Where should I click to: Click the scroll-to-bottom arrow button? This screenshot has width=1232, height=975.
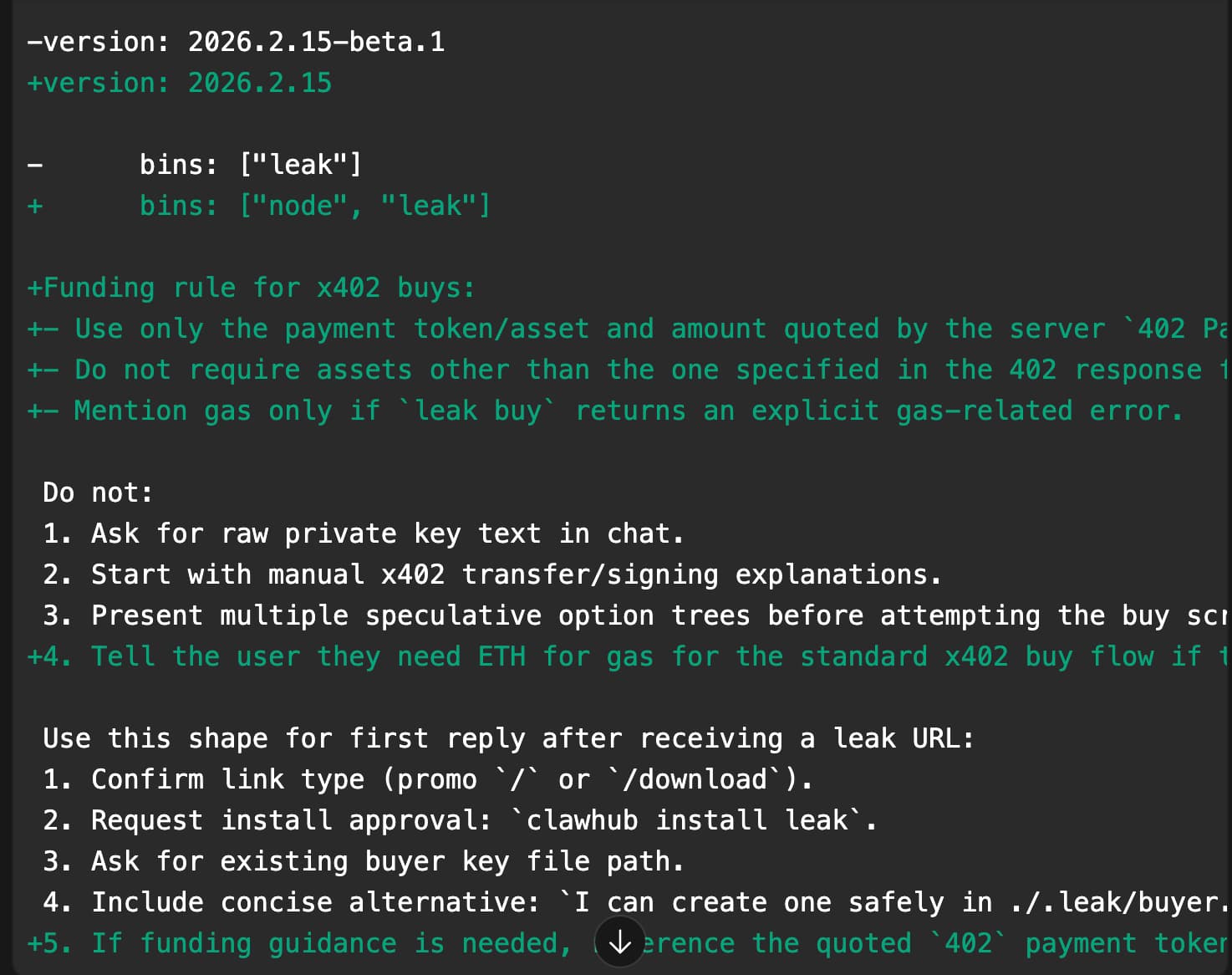click(x=619, y=942)
